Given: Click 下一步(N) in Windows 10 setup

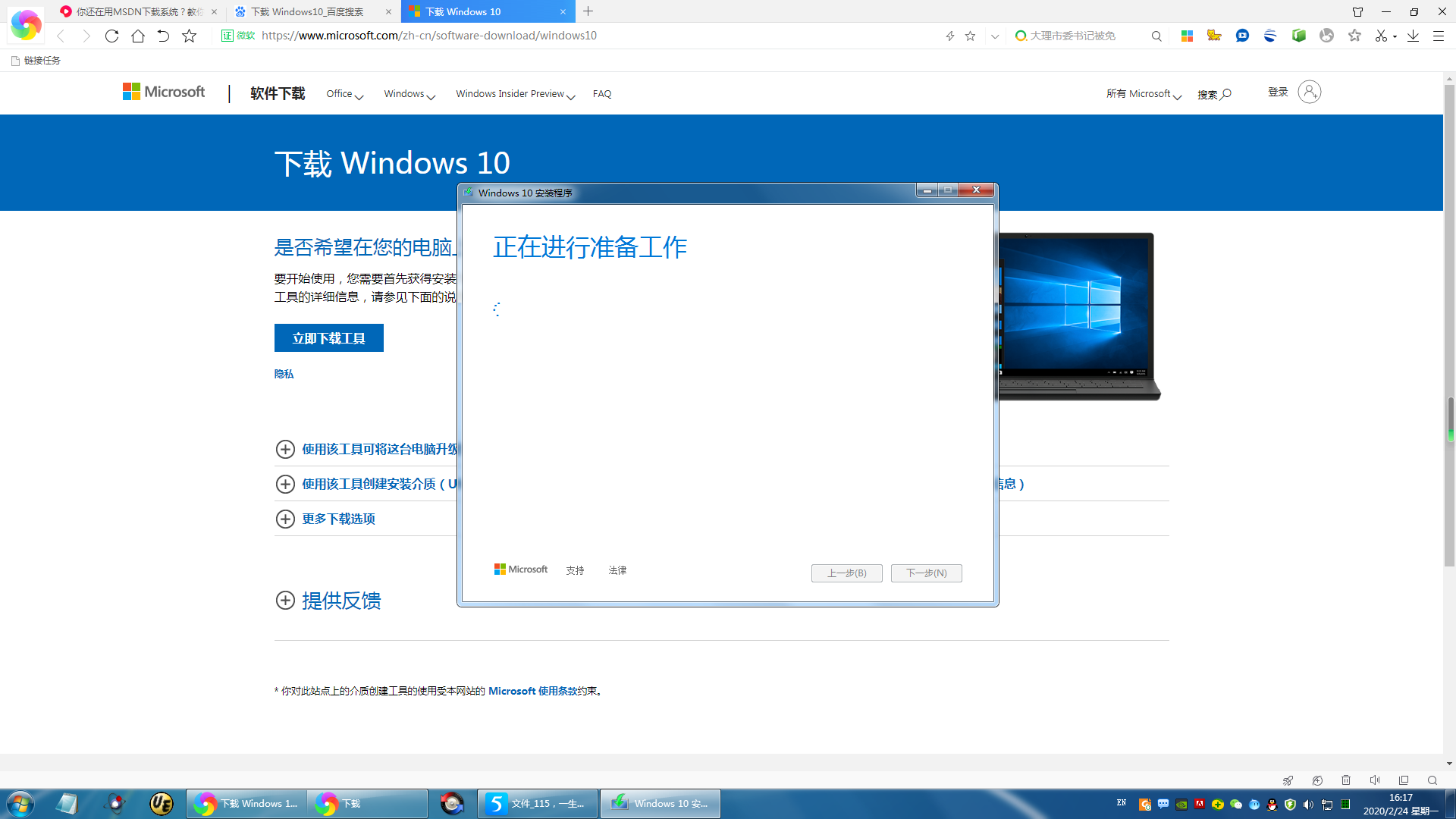Looking at the screenshot, I should click(x=927, y=573).
